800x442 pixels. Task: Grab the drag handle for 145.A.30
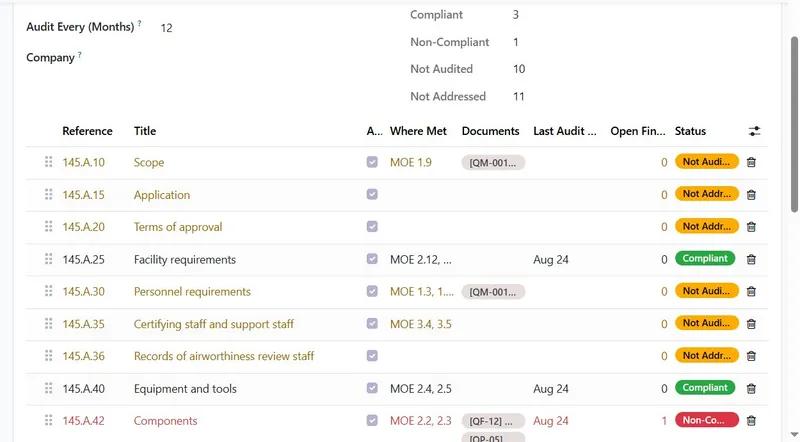[x=48, y=291]
